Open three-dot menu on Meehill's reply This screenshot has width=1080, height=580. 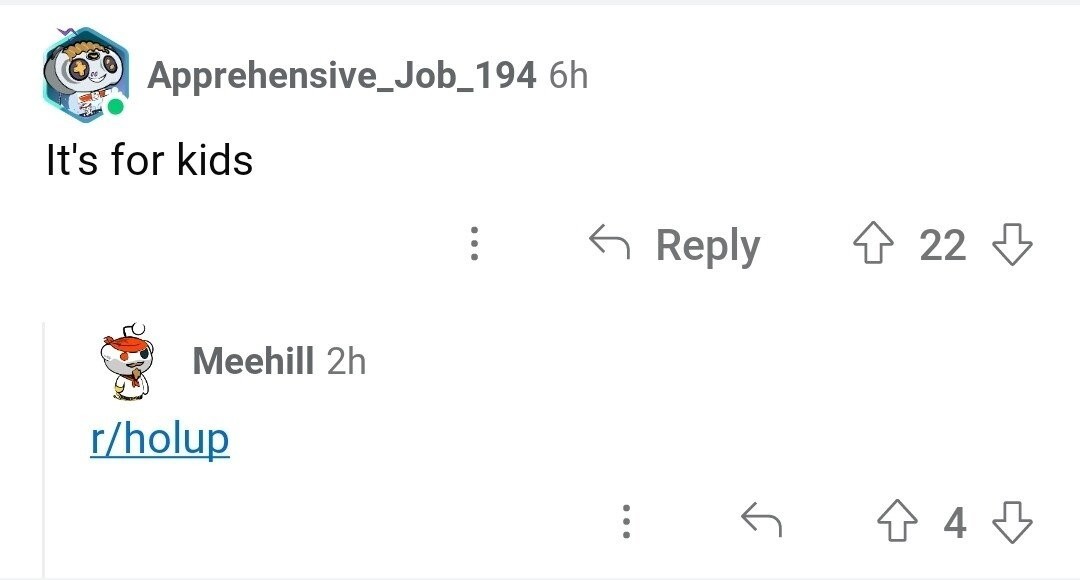pos(626,521)
